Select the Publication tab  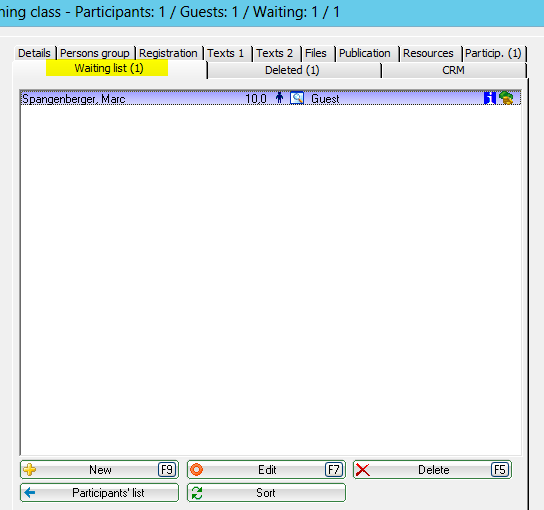[365, 53]
